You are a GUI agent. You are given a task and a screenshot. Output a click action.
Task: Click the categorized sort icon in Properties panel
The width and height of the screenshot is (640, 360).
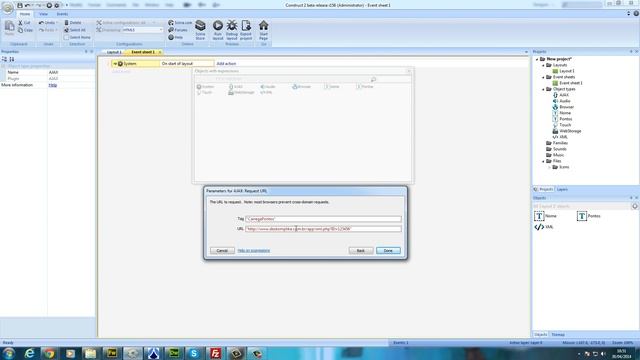pos(4,59)
